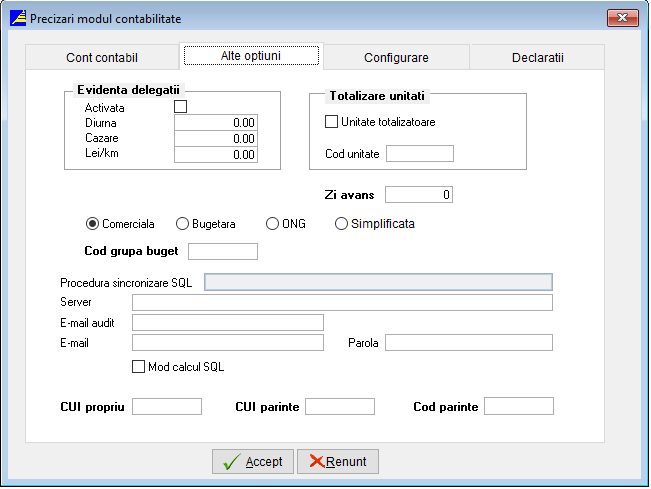Select the Comerciala radio button

point(93,224)
